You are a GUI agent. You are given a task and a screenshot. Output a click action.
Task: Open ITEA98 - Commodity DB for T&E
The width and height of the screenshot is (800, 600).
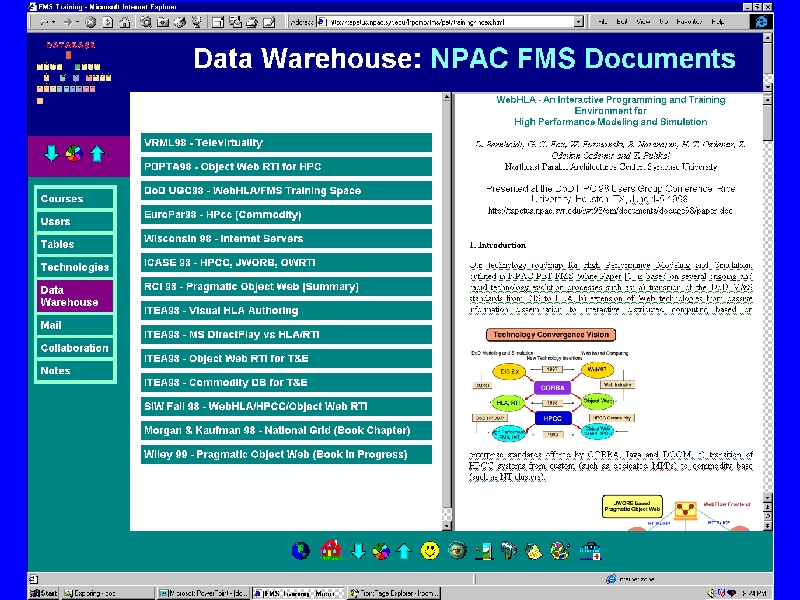(286, 383)
